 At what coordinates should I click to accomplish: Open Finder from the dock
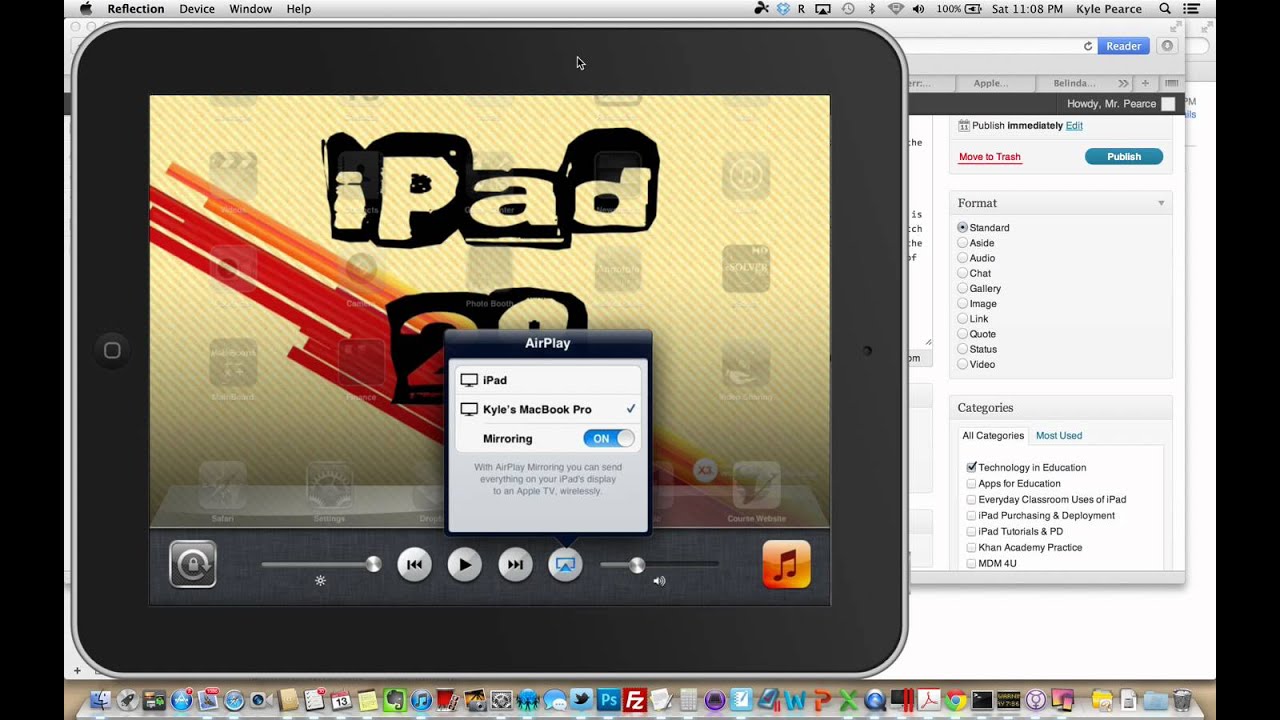(100, 700)
